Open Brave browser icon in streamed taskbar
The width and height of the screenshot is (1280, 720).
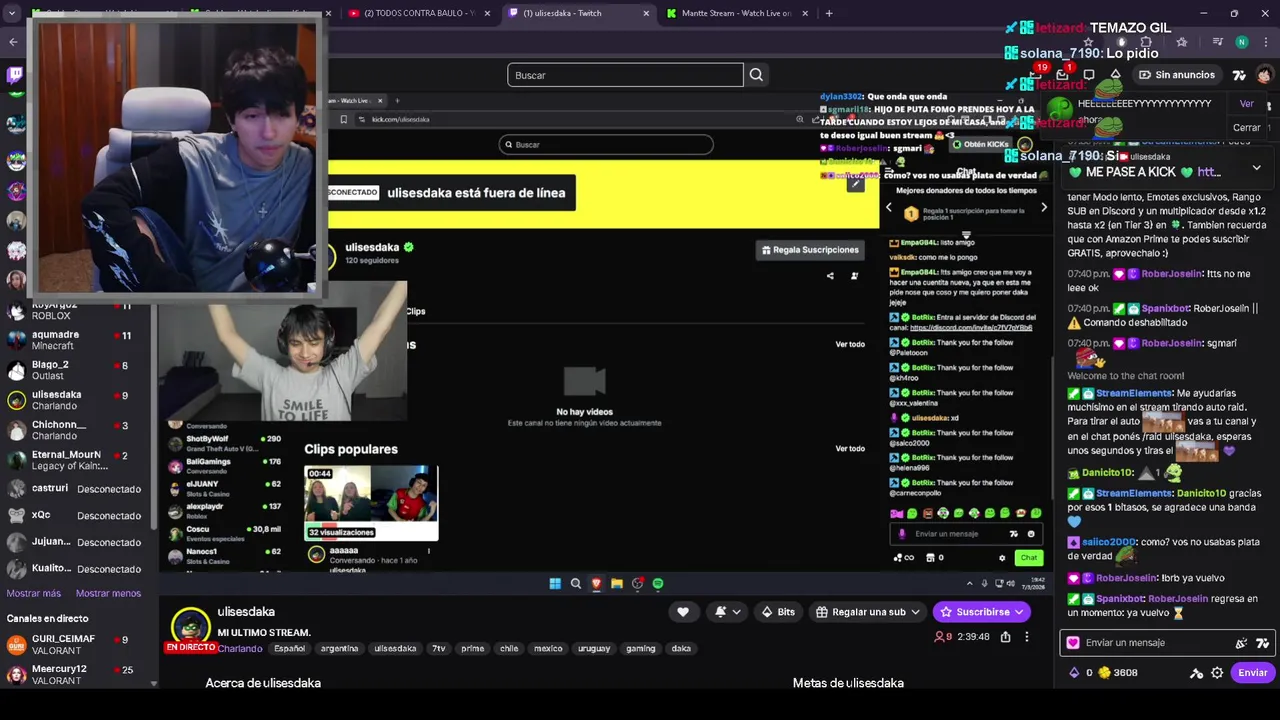click(x=596, y=584)
